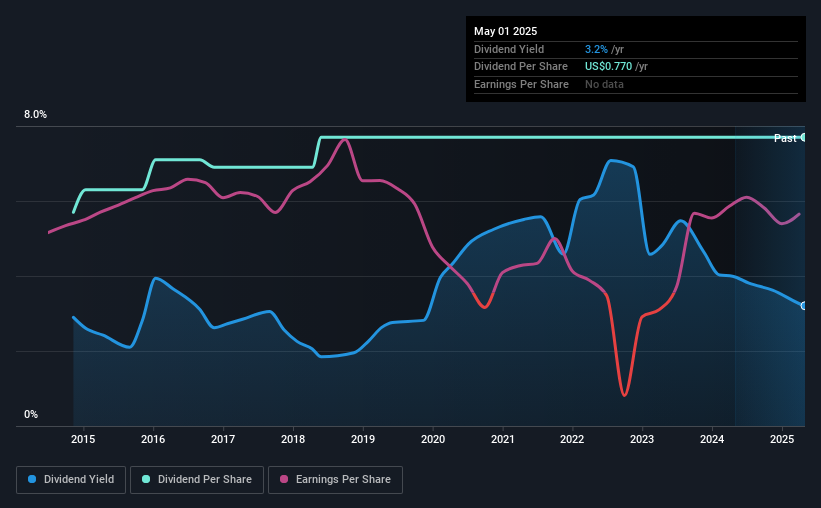This screenshot has height=508, width=821.
Task: Select the 2025 x-axis label
Action: 782,439
